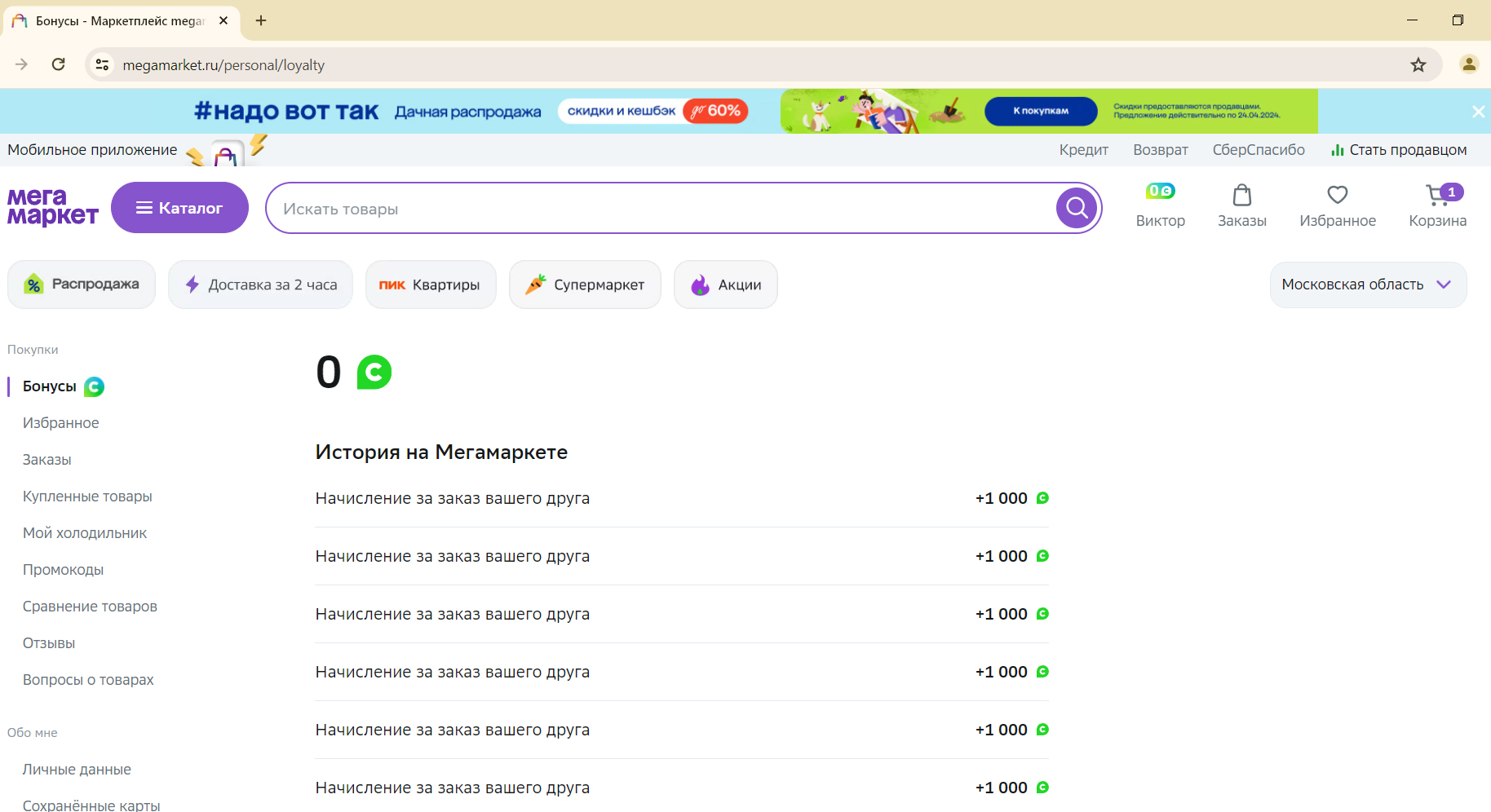This screenshot has width=1491, height=812.
Task: Click the История на Мегамаркете heading
Action: pos(441,452)
